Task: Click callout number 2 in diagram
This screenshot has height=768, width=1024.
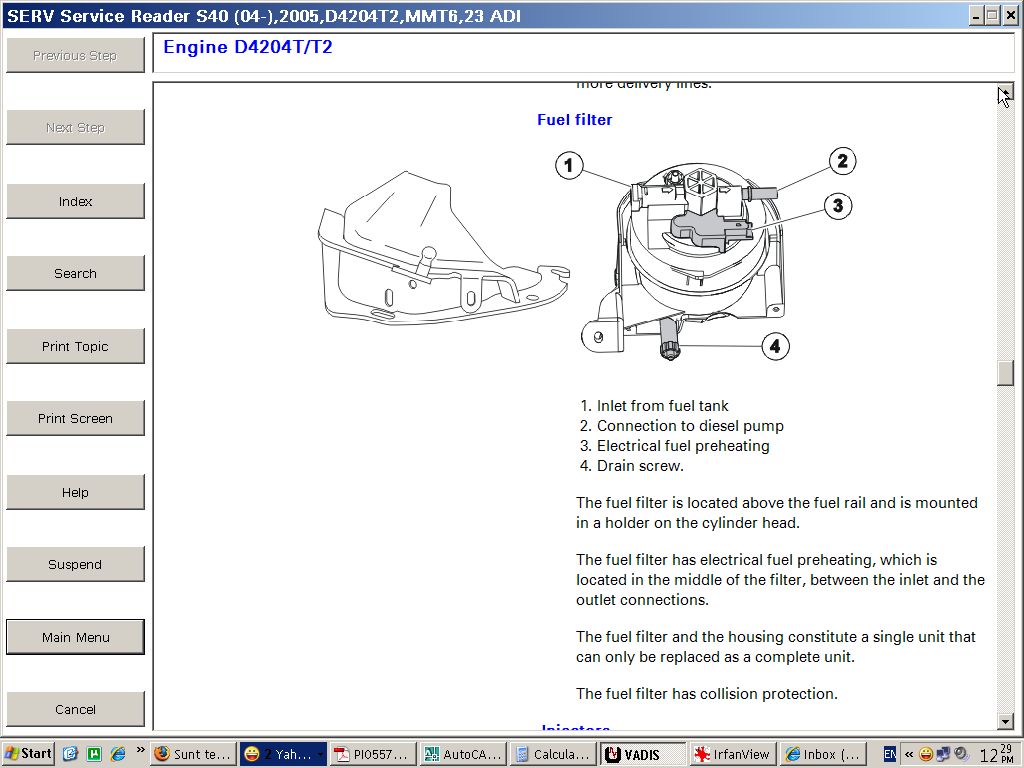Action: [x=842, y=161]
